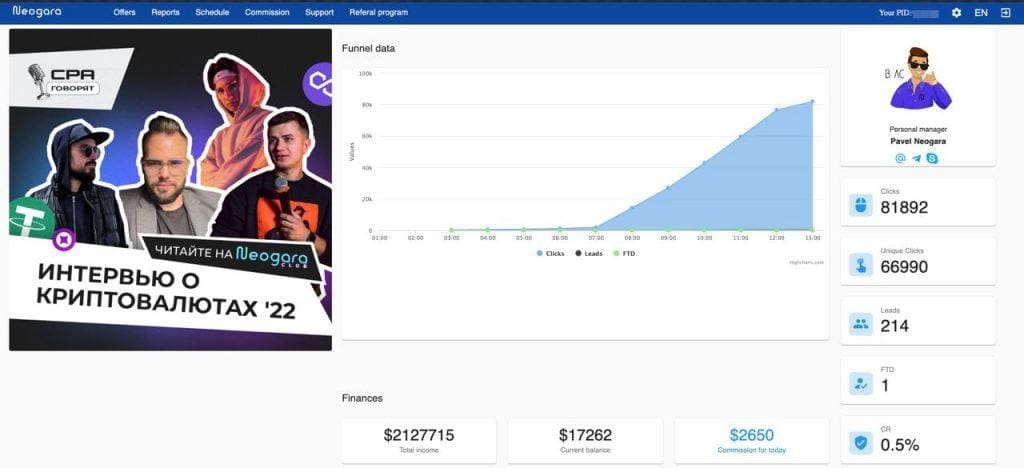Click the $2650 commission amount

click(x=752, y=435)
